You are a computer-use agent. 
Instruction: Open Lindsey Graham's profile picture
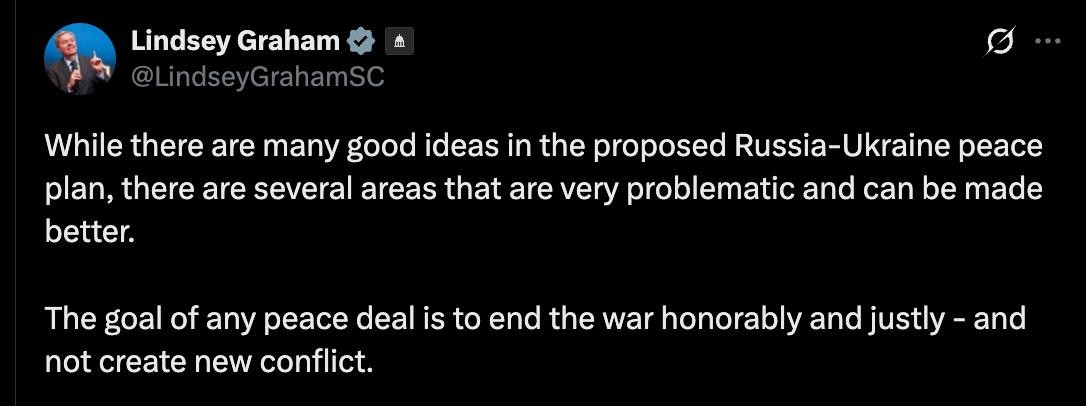click(x=80, y=59)
